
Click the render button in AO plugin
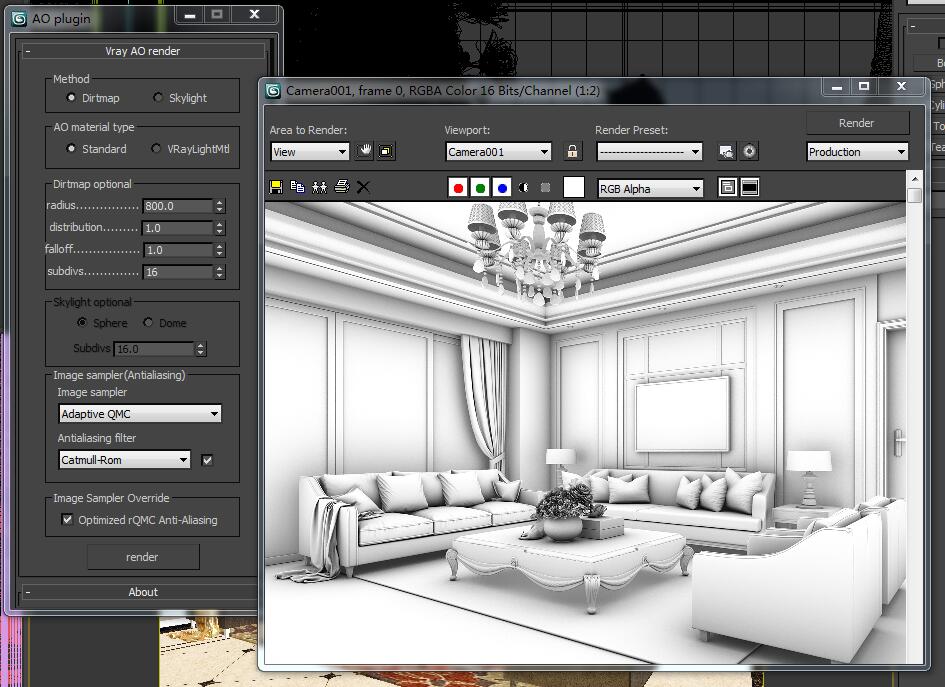tap(143, 557)
